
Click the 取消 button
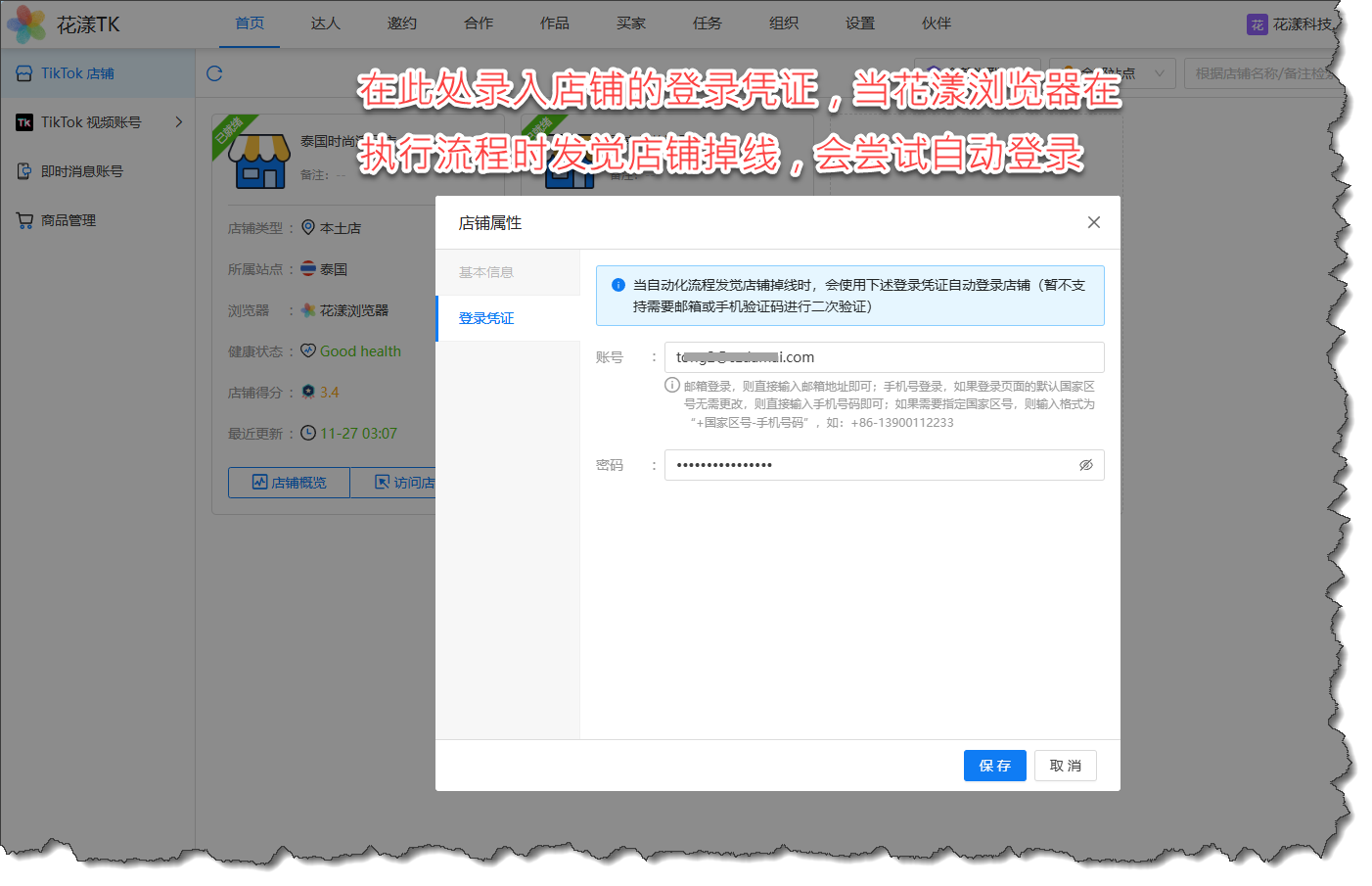1065,766
